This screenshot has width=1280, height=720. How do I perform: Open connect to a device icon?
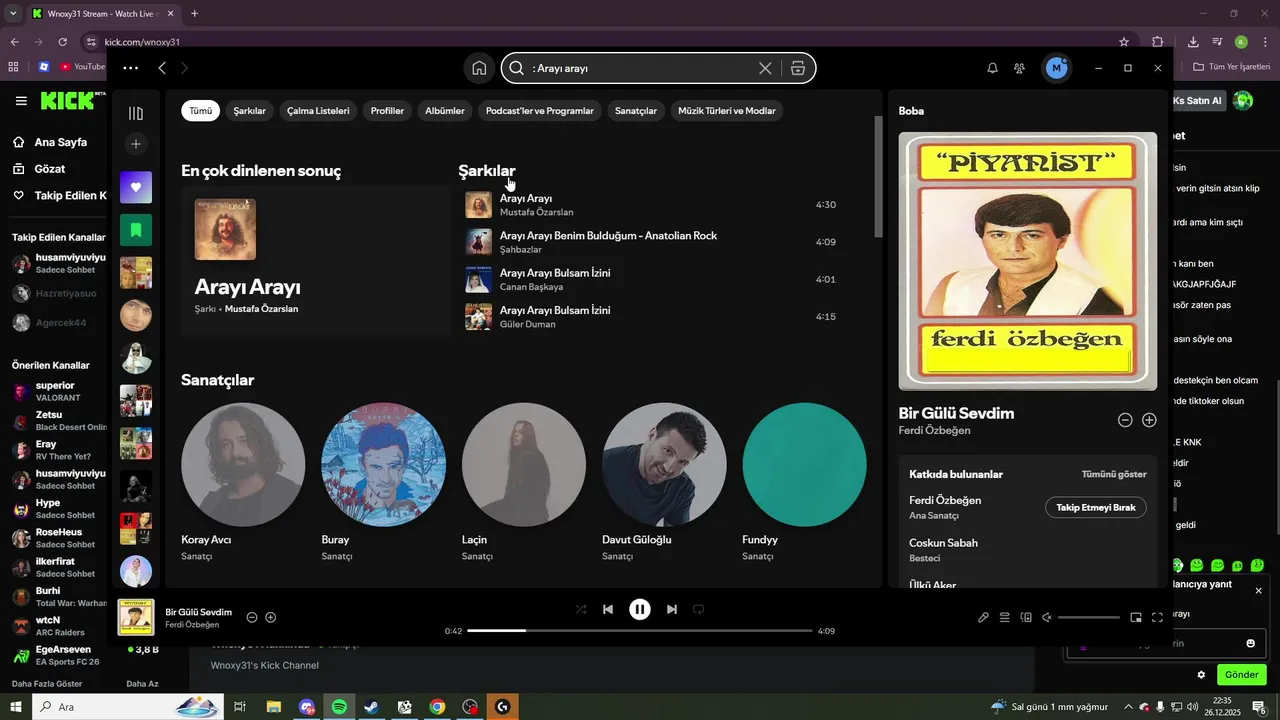[x=1026, y=617]
